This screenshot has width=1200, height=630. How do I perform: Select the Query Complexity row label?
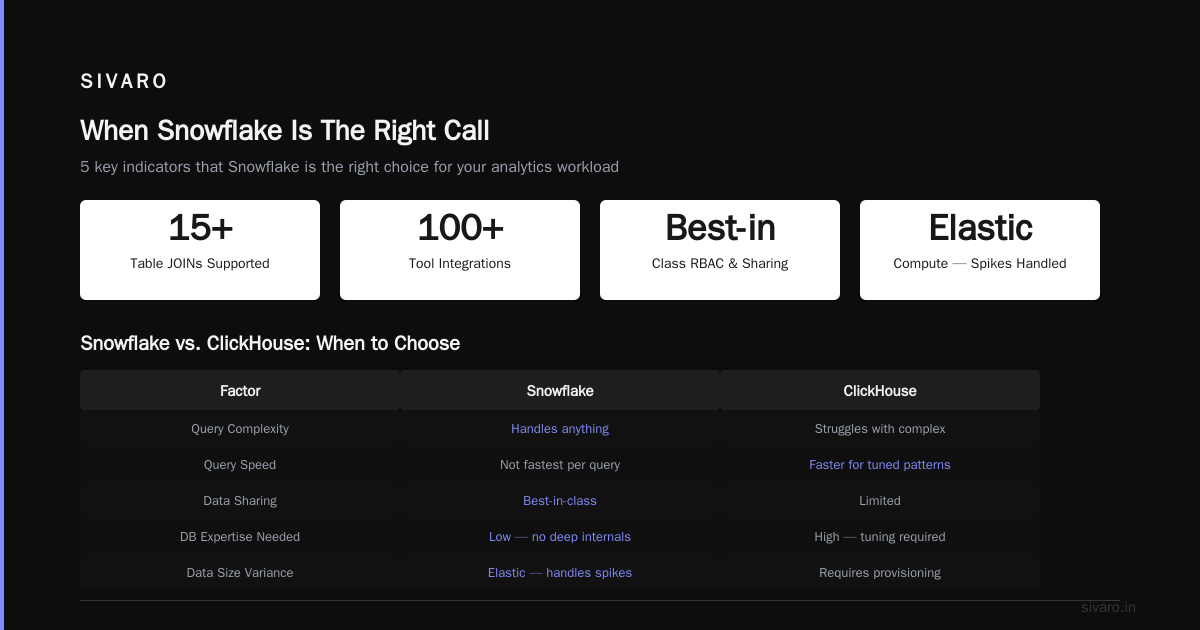(x=240, y=428)
